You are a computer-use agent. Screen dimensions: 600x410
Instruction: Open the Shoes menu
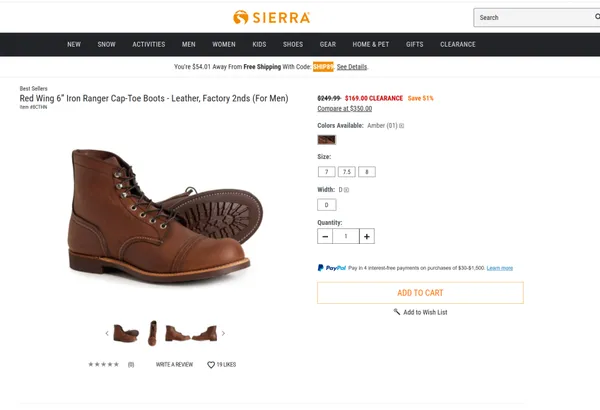[x=292, y=44]
